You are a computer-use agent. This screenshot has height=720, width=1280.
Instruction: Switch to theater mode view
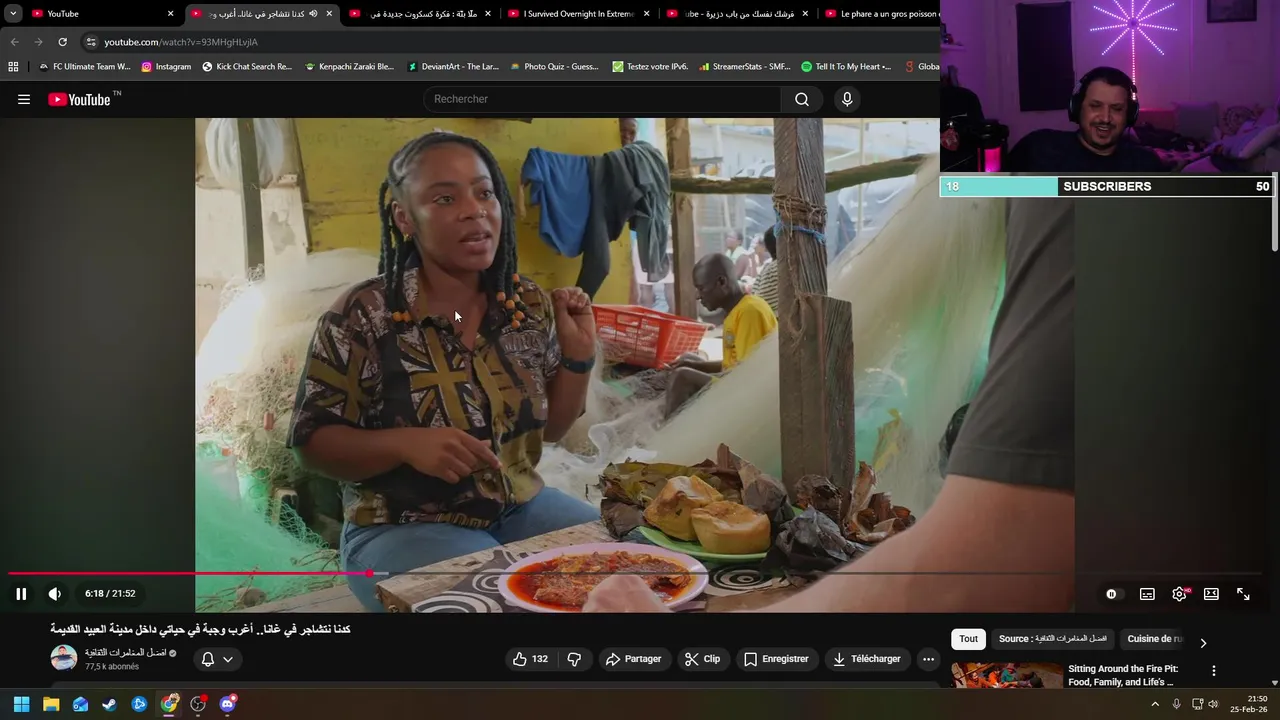pyautogui.click(x=1211, y=594)
